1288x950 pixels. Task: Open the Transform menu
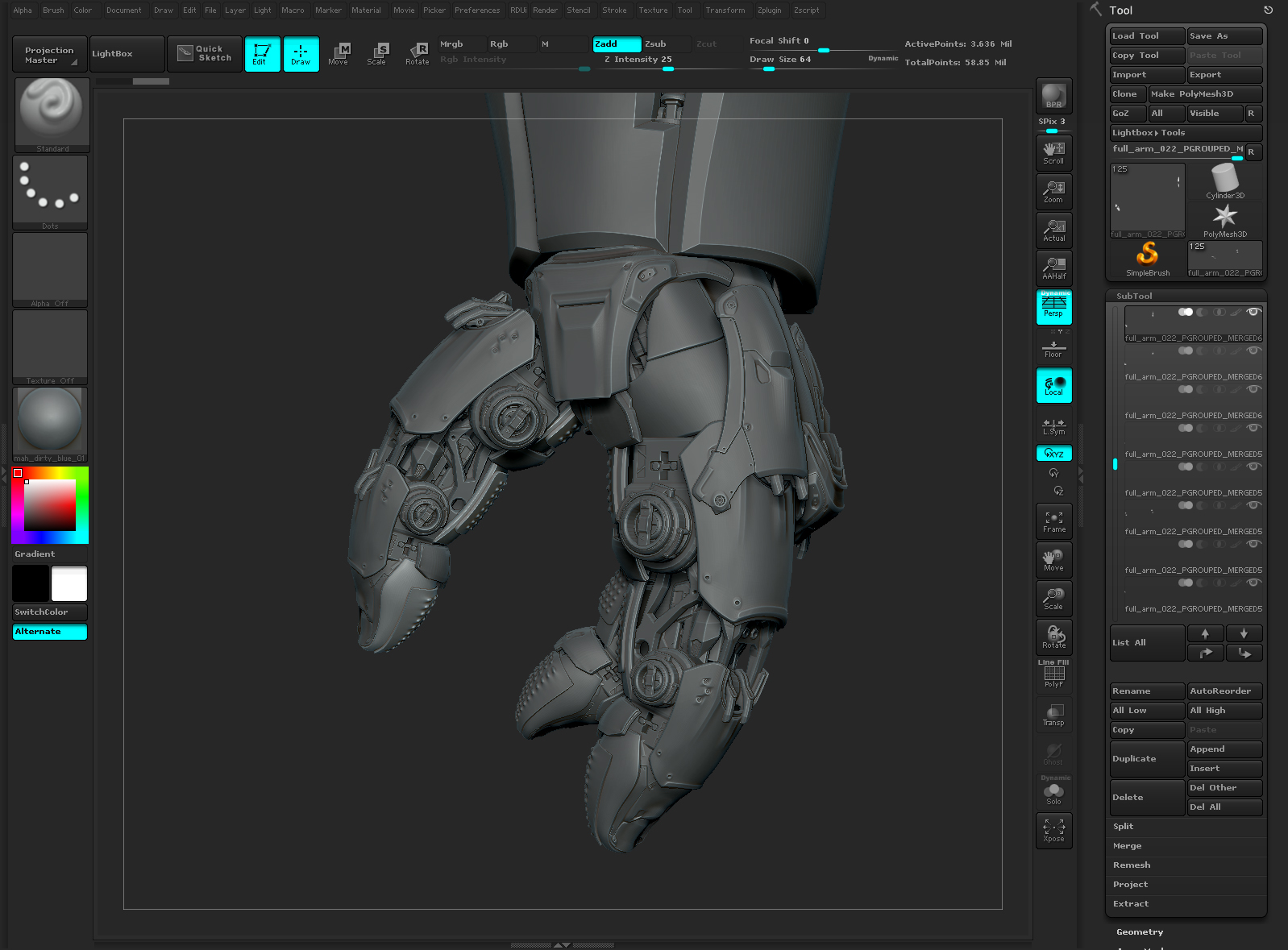[725, 10]
